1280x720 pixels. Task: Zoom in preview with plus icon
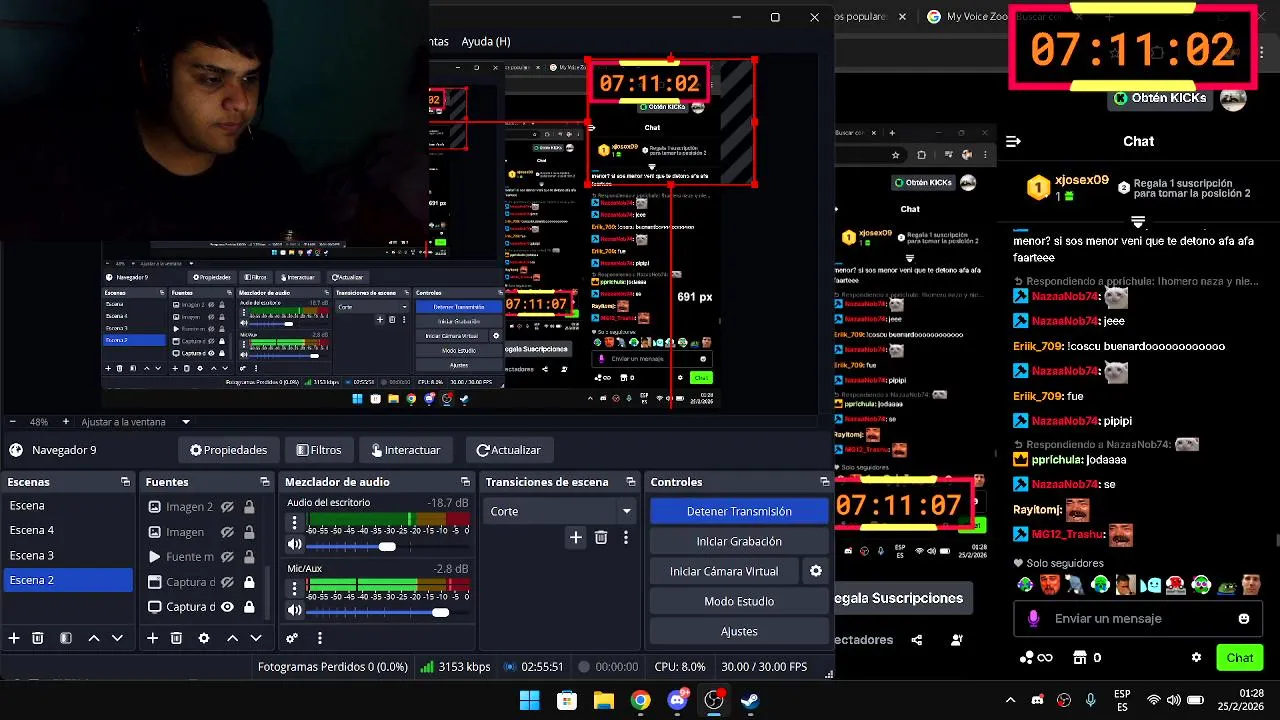point(66,422)
